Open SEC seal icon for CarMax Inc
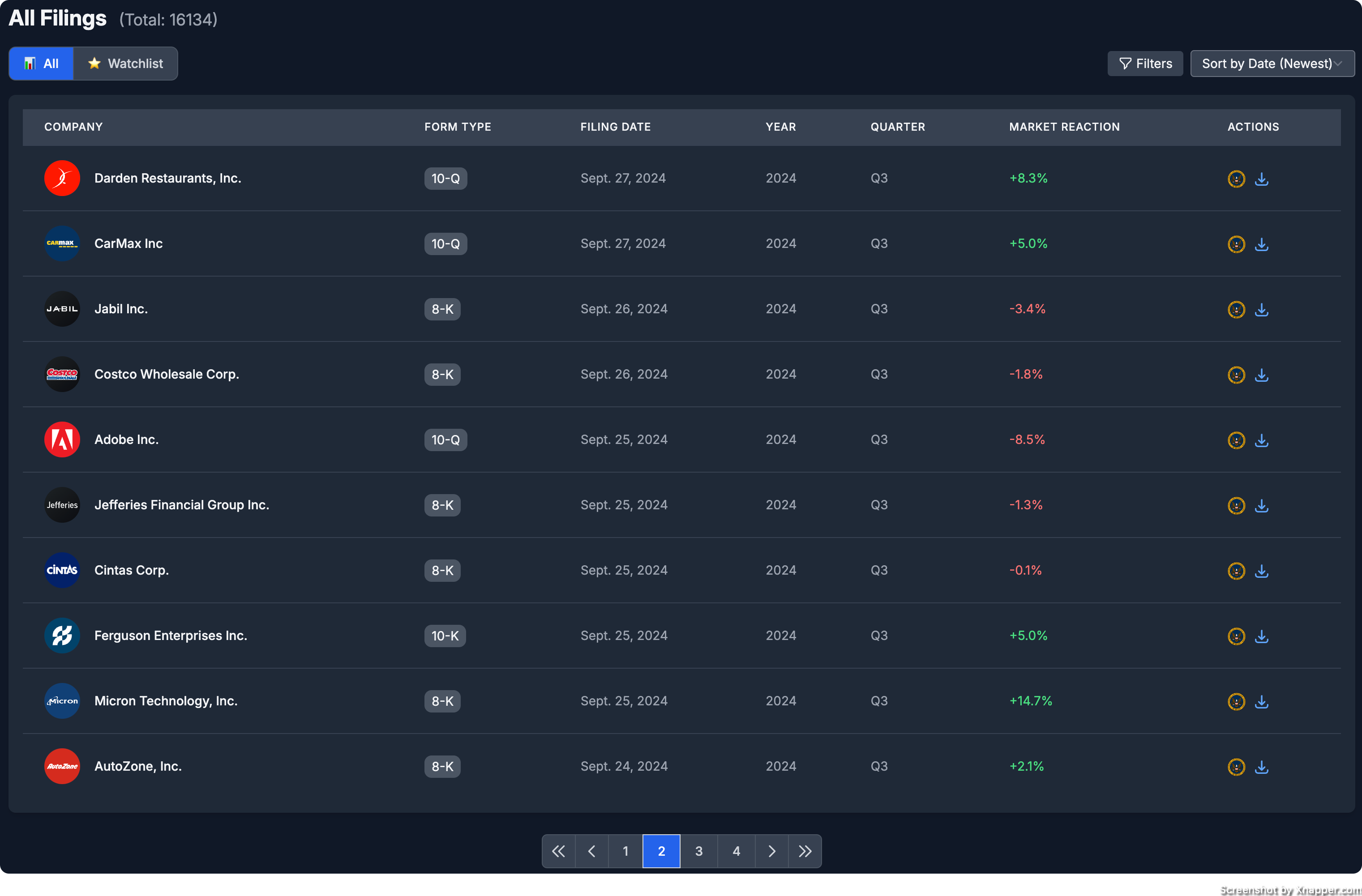 click(x=1236, y=244)
